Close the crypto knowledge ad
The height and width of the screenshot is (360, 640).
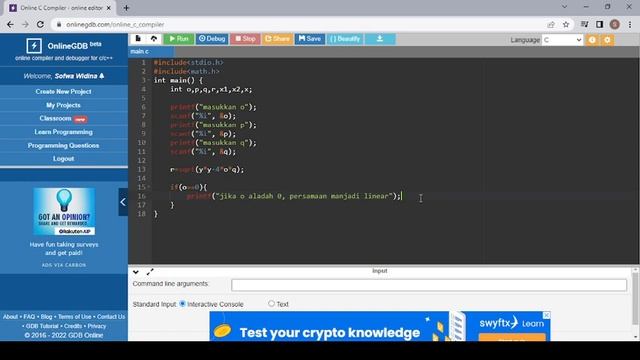pyautogui.click(x=546, y=316)
